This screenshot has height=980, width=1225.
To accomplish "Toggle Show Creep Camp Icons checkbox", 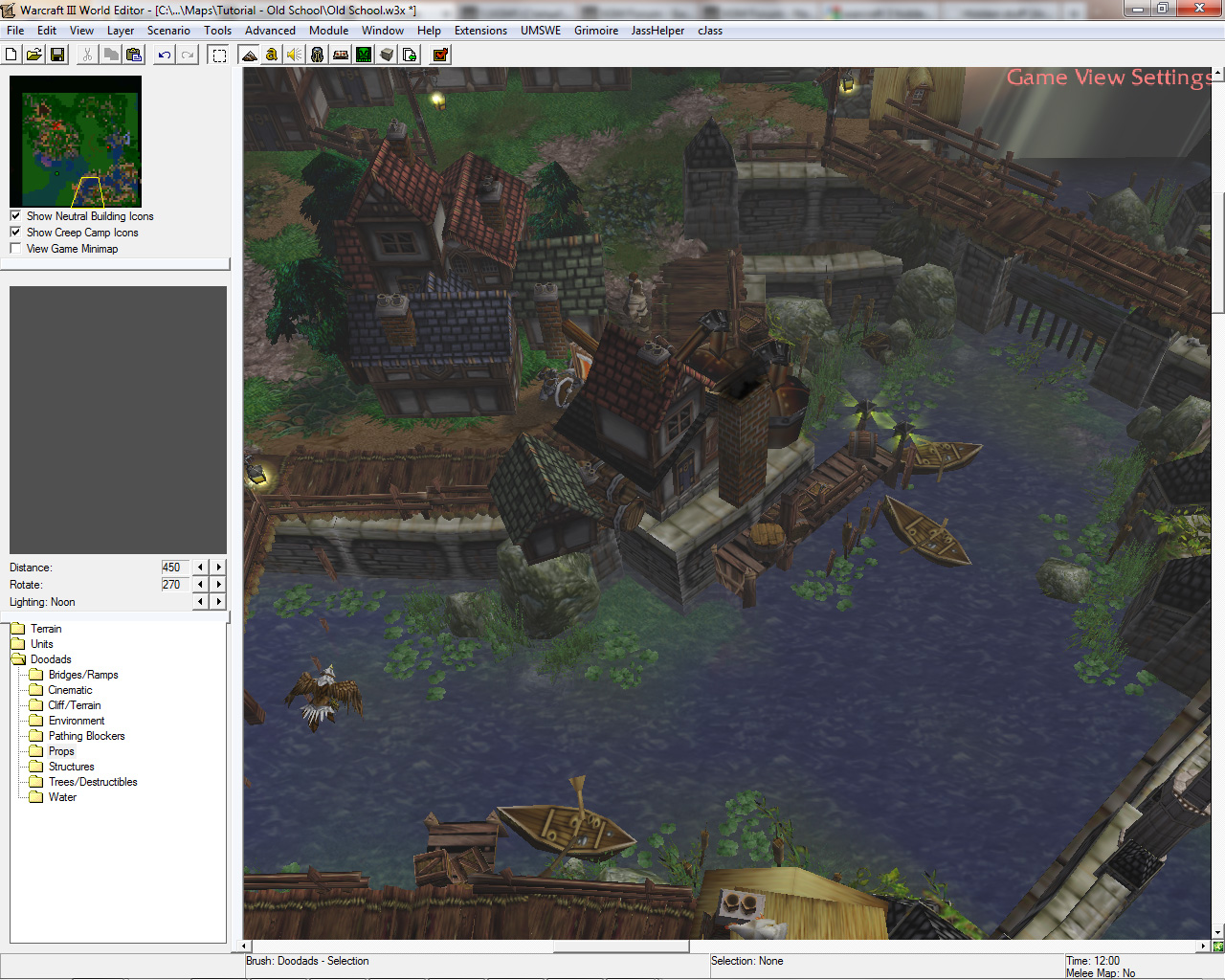I will click(x=15, y=233).
